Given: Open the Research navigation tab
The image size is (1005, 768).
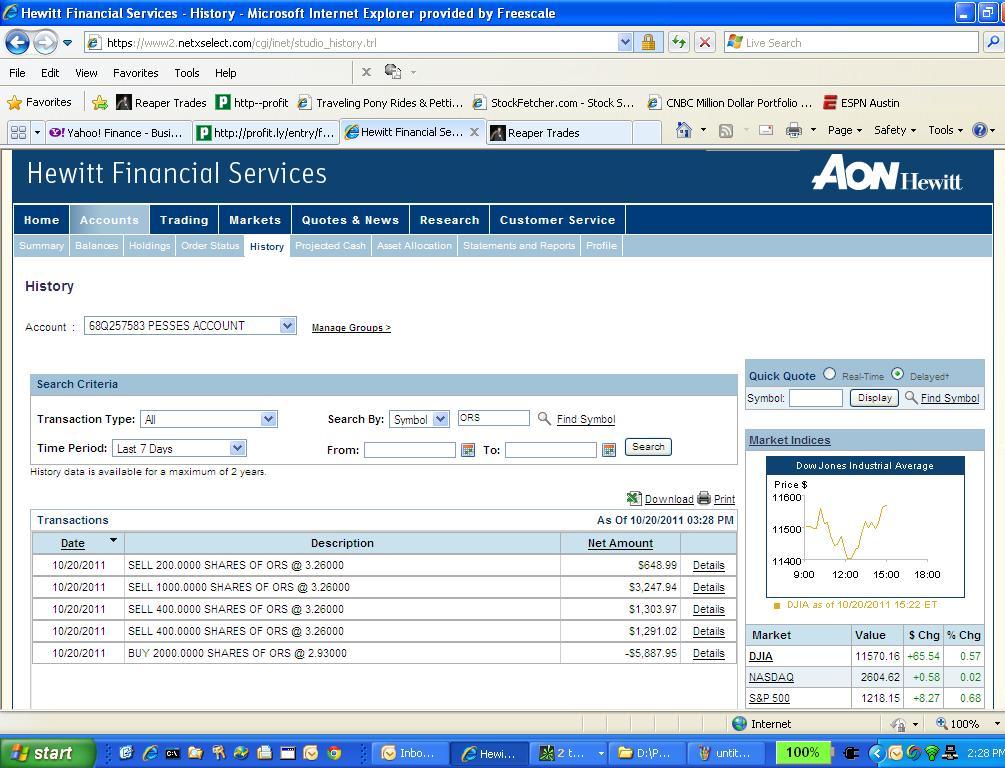Looking at the screenshot, I should pos(449,220).
